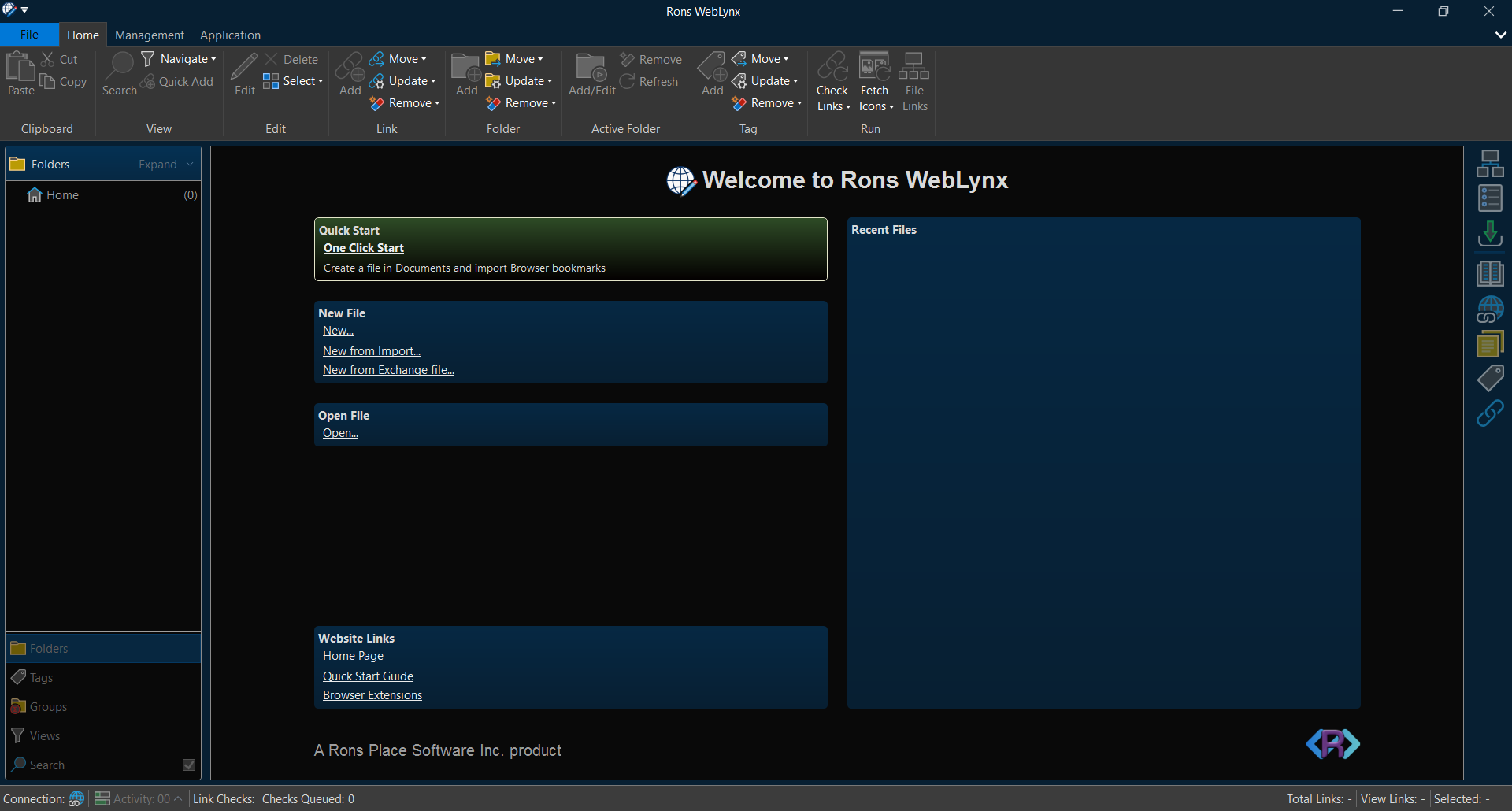Click the open book icon in right sidebar
The height and width of the screenshot is (811, 1512).
coord(1490,273)
